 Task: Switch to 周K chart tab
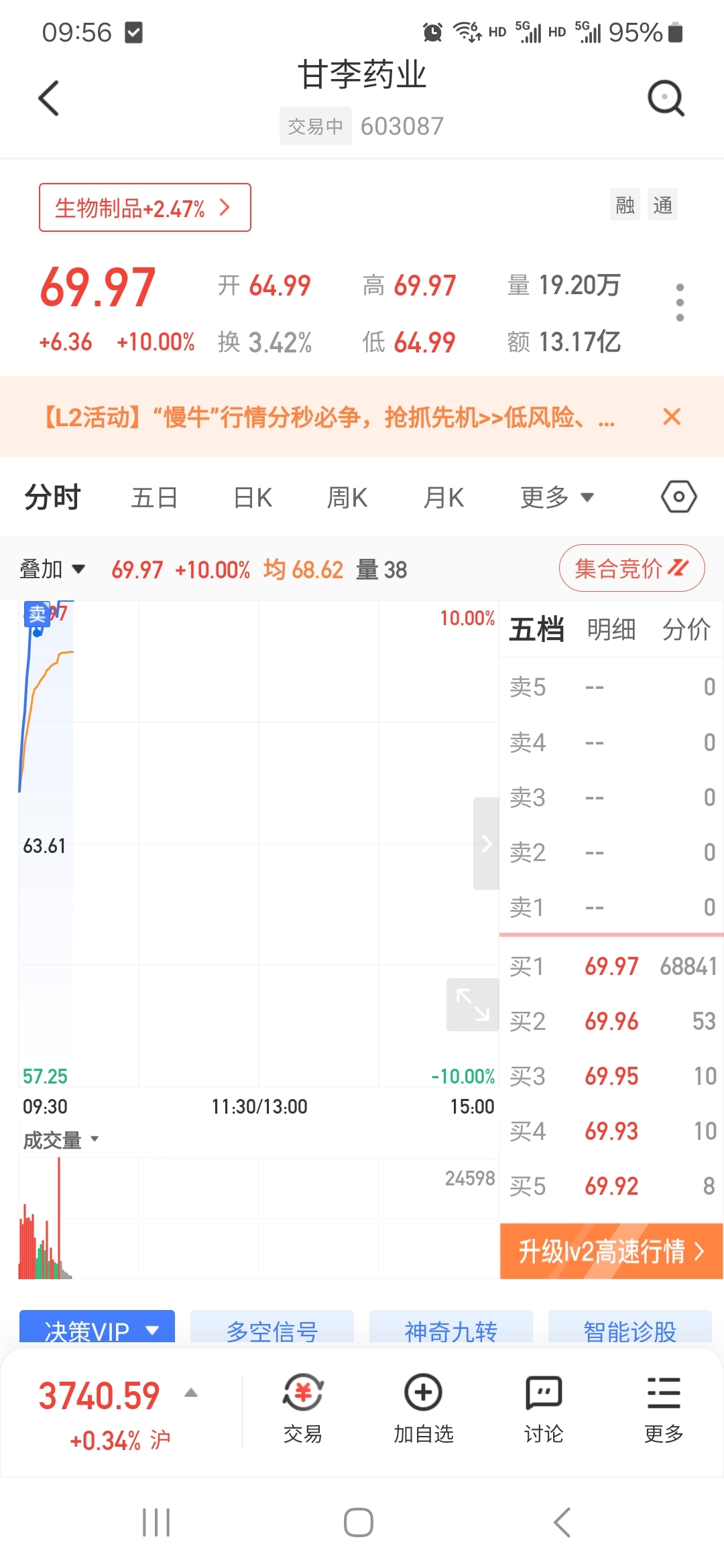(347, 497)
